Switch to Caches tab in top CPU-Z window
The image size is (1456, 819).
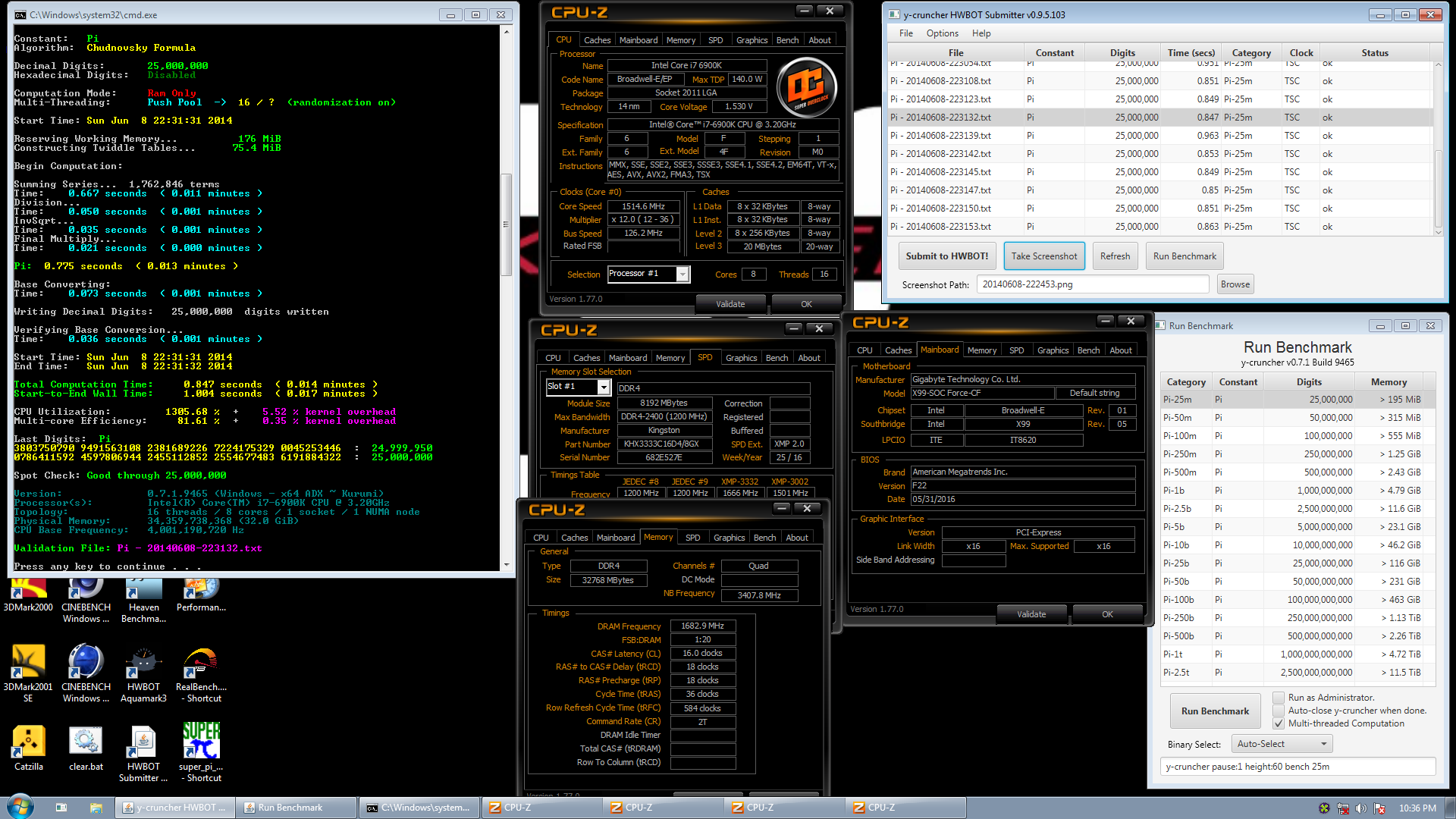click(x=597, y=40)
